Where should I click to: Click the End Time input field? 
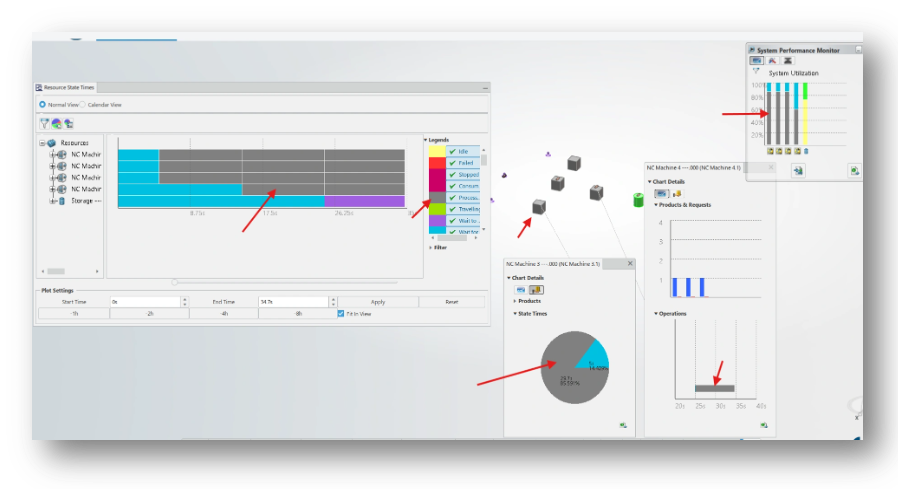point(293,302)
